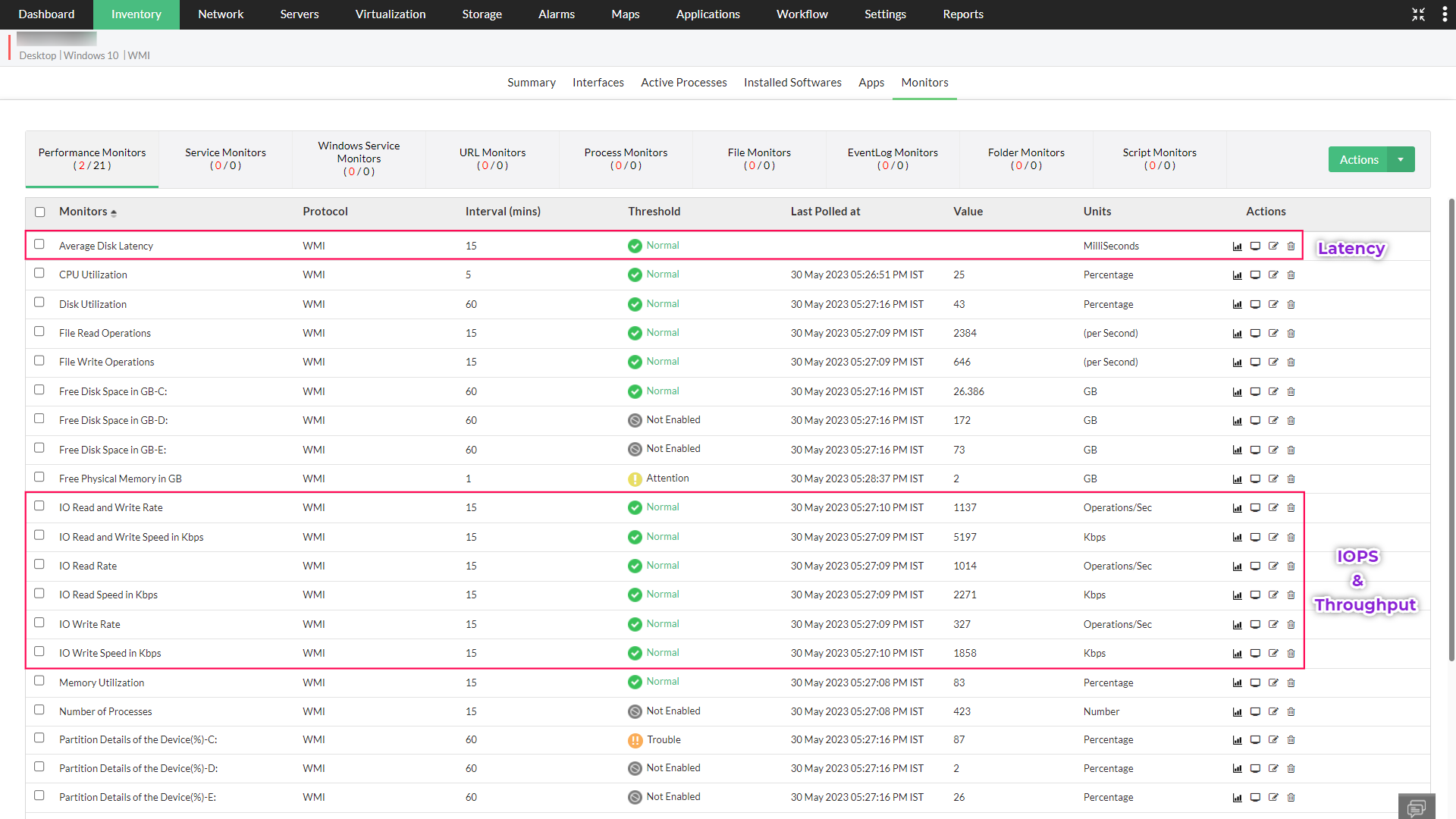Viewport: 1456px width, 819px height.
Task: Sort by Monitors column arrow
Action: click(x=114, y=213)
